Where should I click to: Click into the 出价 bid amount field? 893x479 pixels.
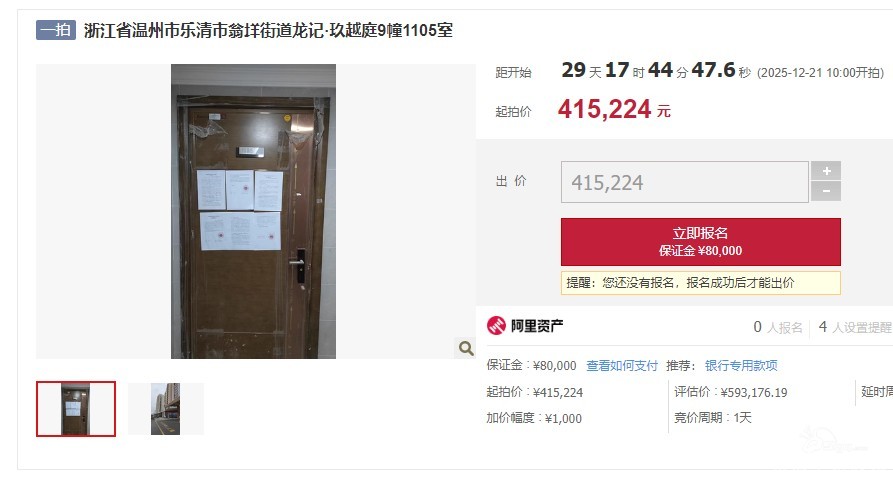pos(685,182)
